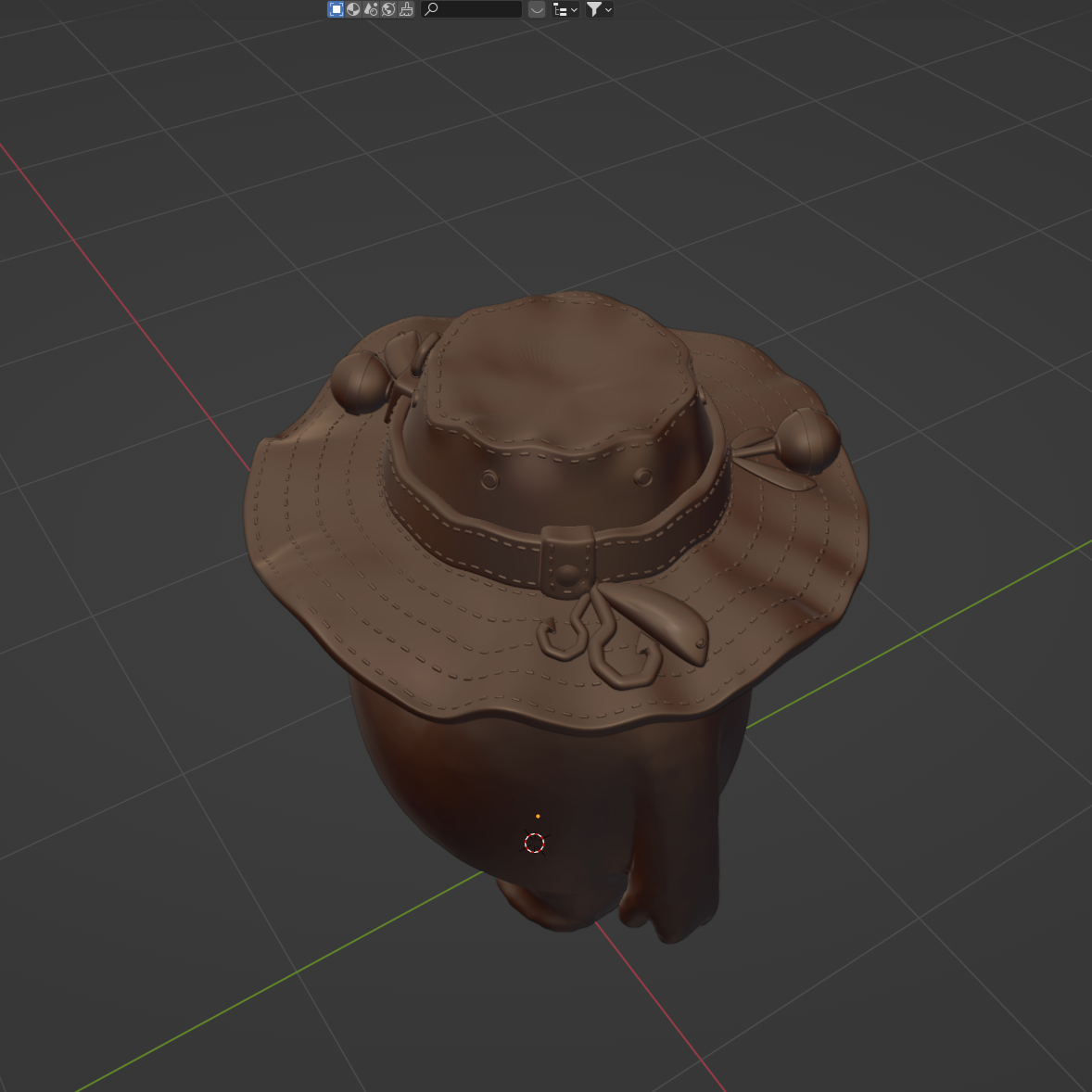Click the hierarchy display mode icon
1092x1092 pixels.
click(560, 9)
